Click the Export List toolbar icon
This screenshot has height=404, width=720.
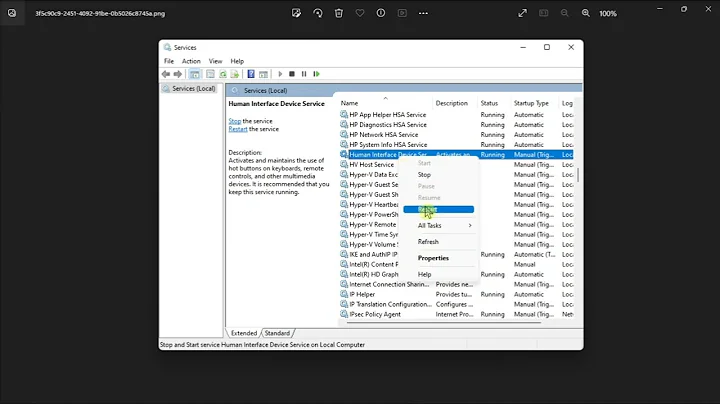pos(235,74)
